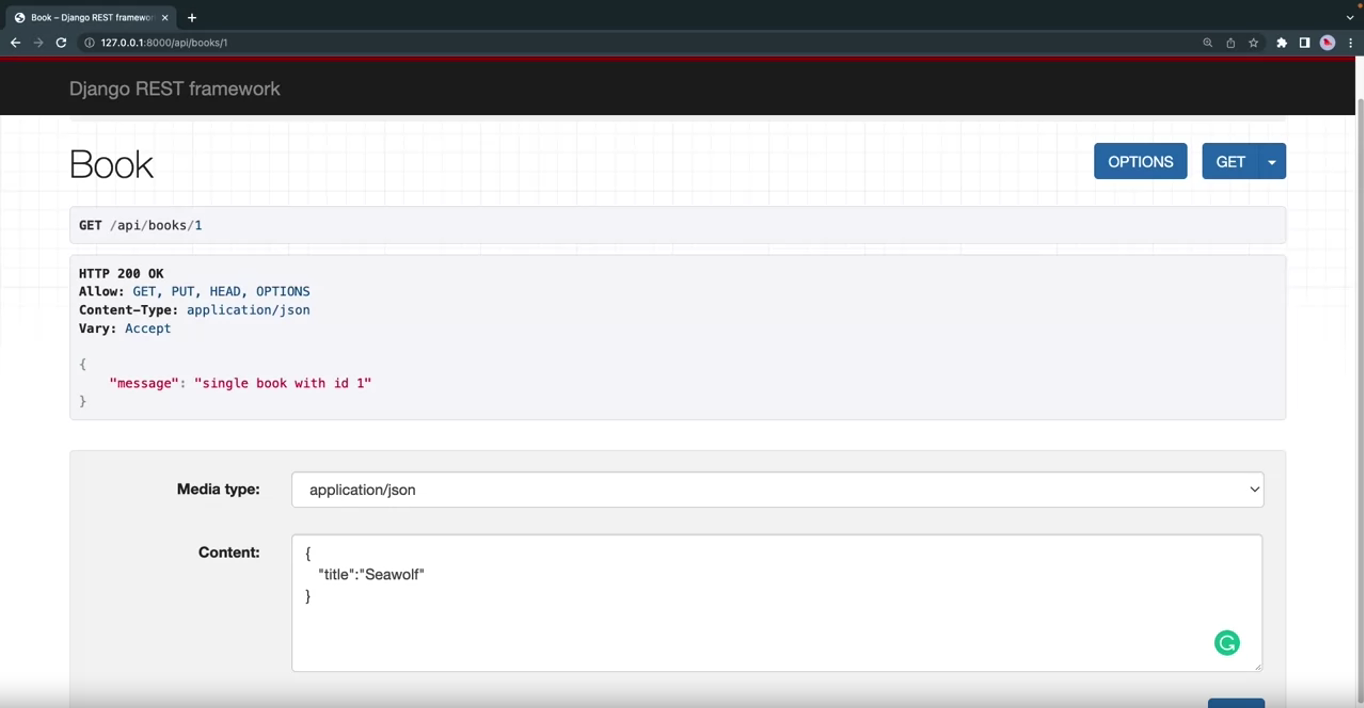Viewport: 1364px width, 708px height.
Task: Click the share icon in address bar
Action: tap(1230, 43)
